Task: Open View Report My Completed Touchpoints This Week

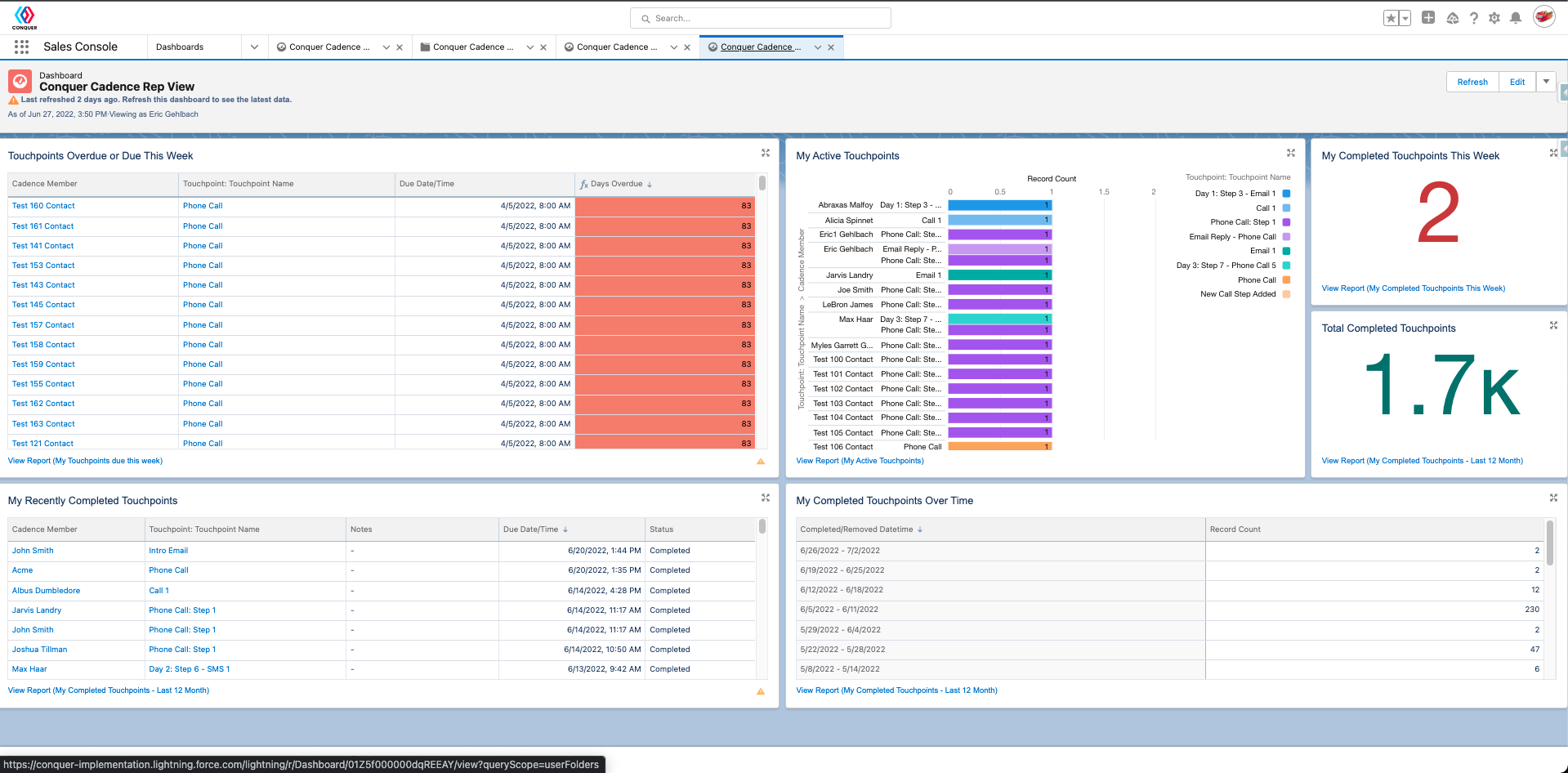Action: click(x=1413, y=288)
